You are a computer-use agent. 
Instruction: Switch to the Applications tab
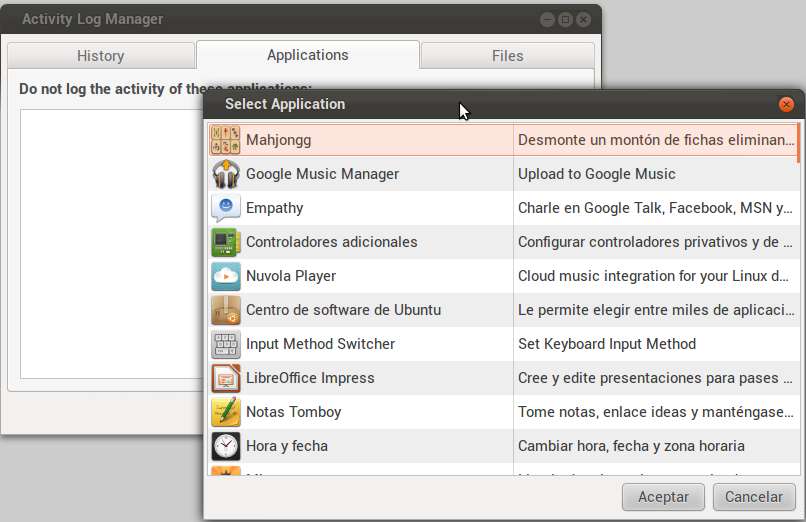[307, 55]
